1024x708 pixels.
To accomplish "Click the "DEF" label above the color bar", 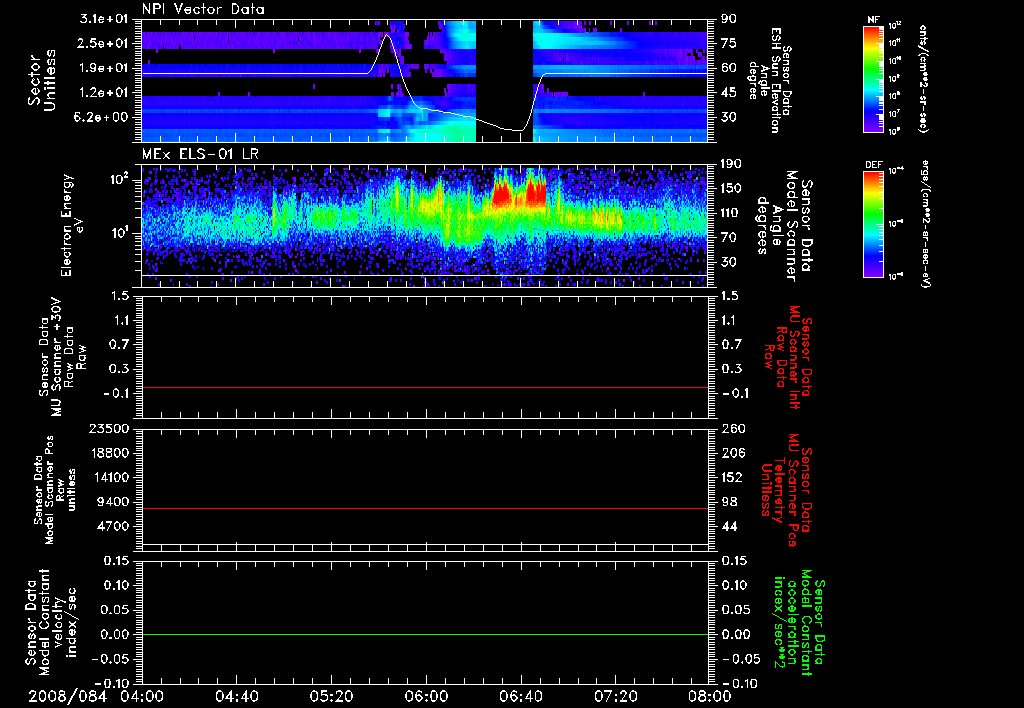I will [x=873, y=165].
